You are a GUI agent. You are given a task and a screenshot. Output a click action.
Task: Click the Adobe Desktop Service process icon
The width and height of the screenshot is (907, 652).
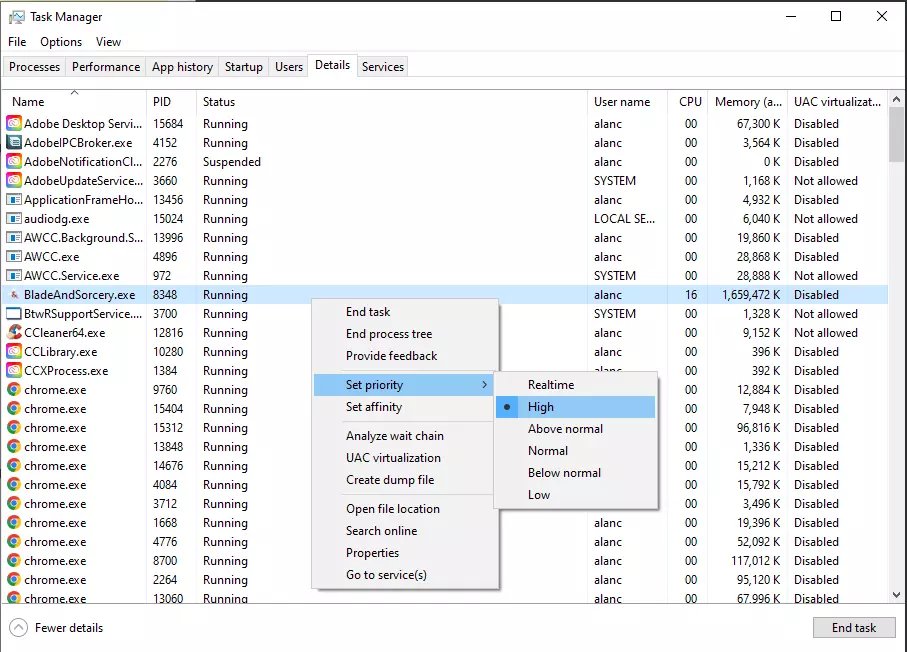point(14,124)
